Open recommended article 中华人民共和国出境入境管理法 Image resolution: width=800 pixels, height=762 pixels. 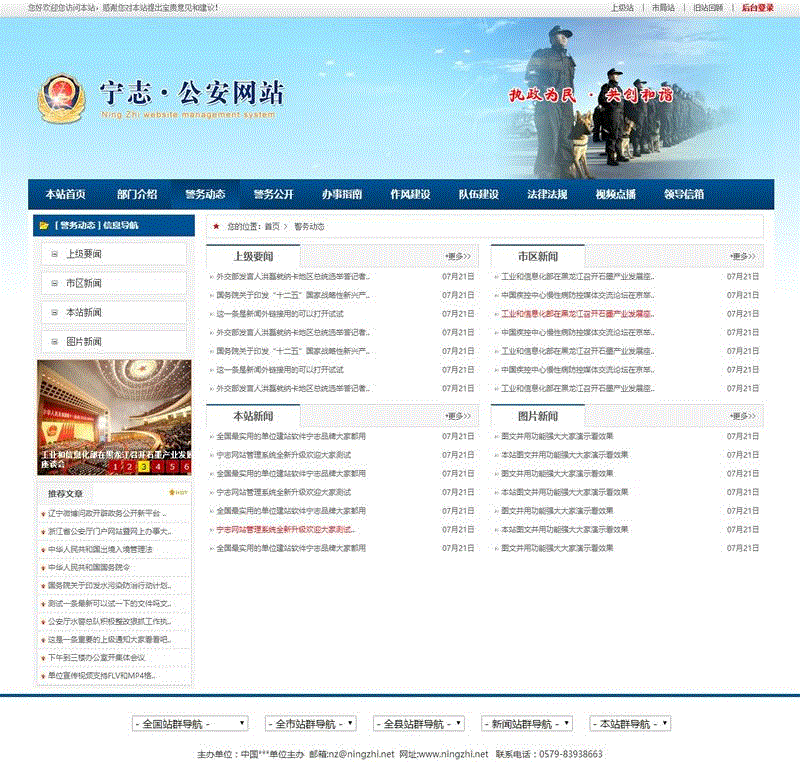[x=100, y=549]
